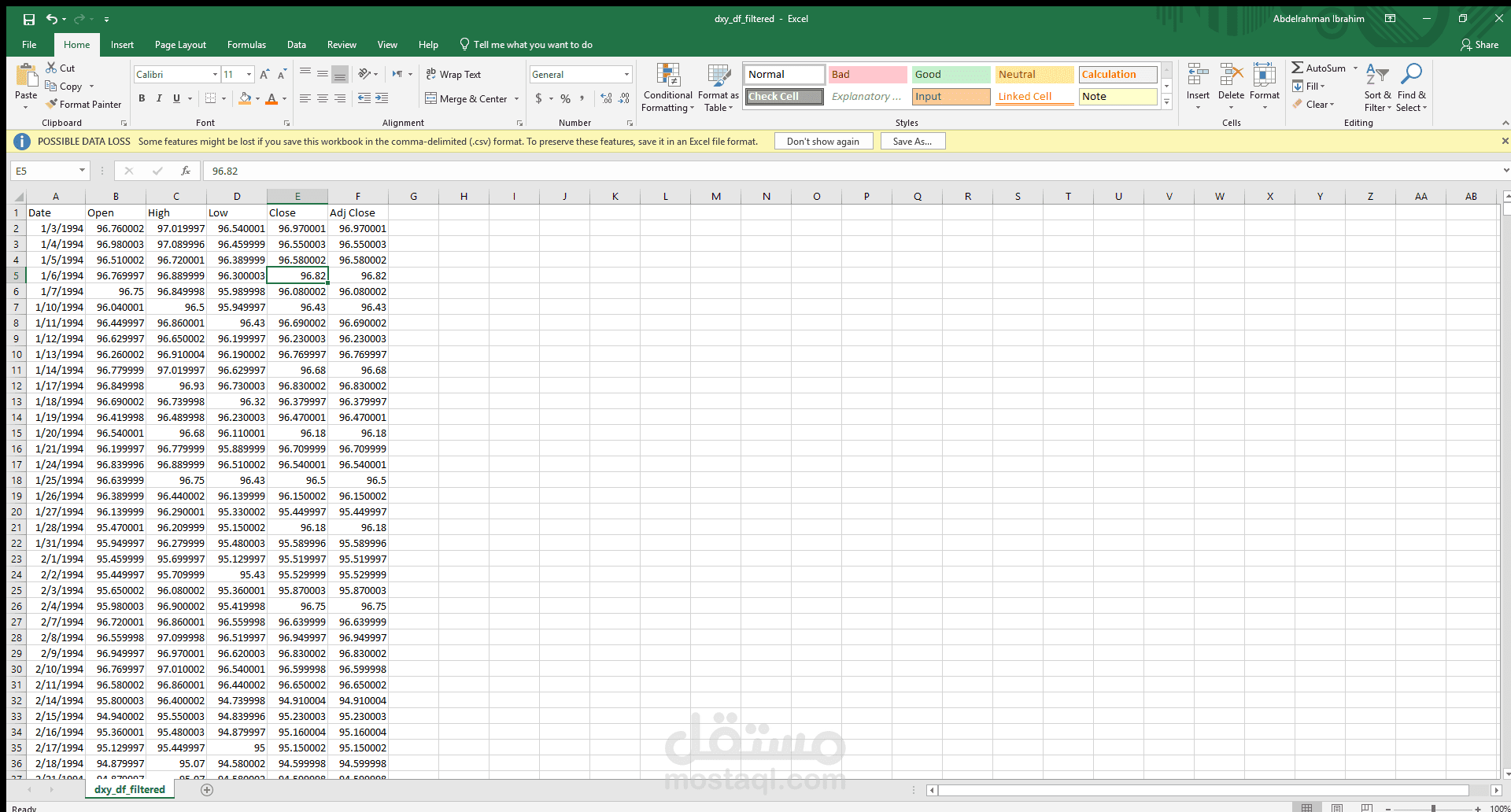Open the font size dropdown

[249, 75]
